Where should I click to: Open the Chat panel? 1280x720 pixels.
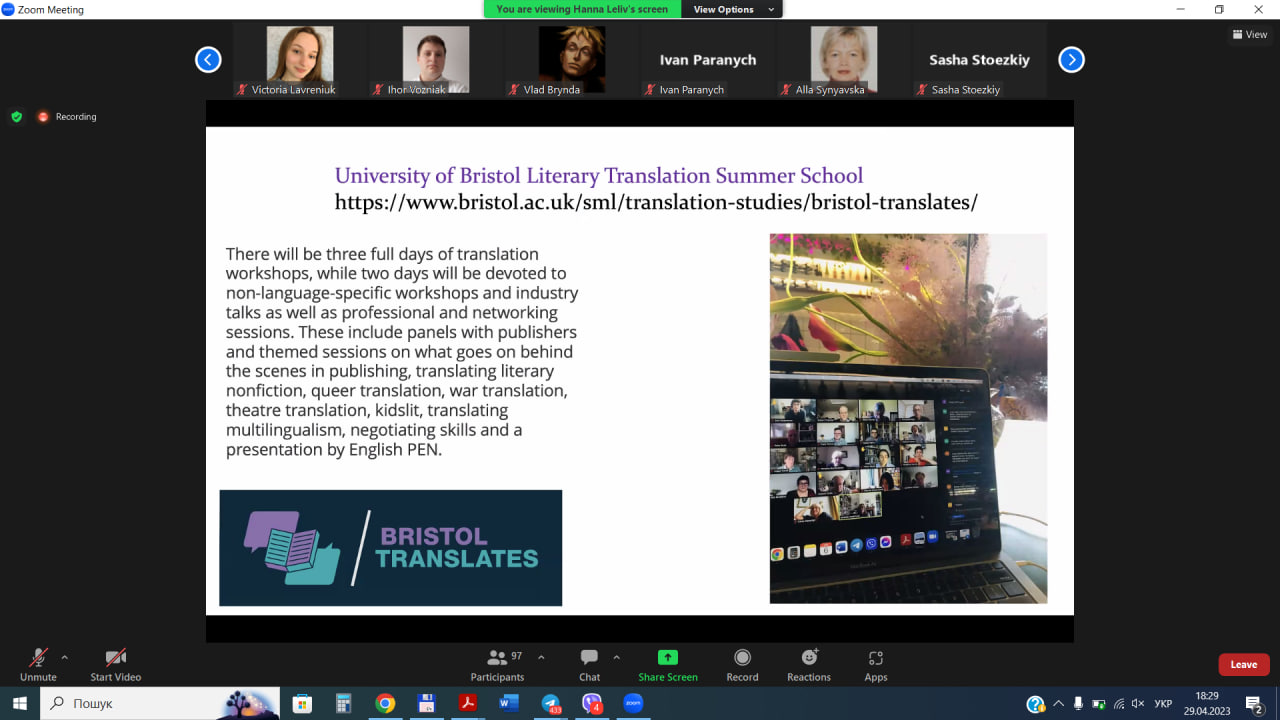coord(589,664)
